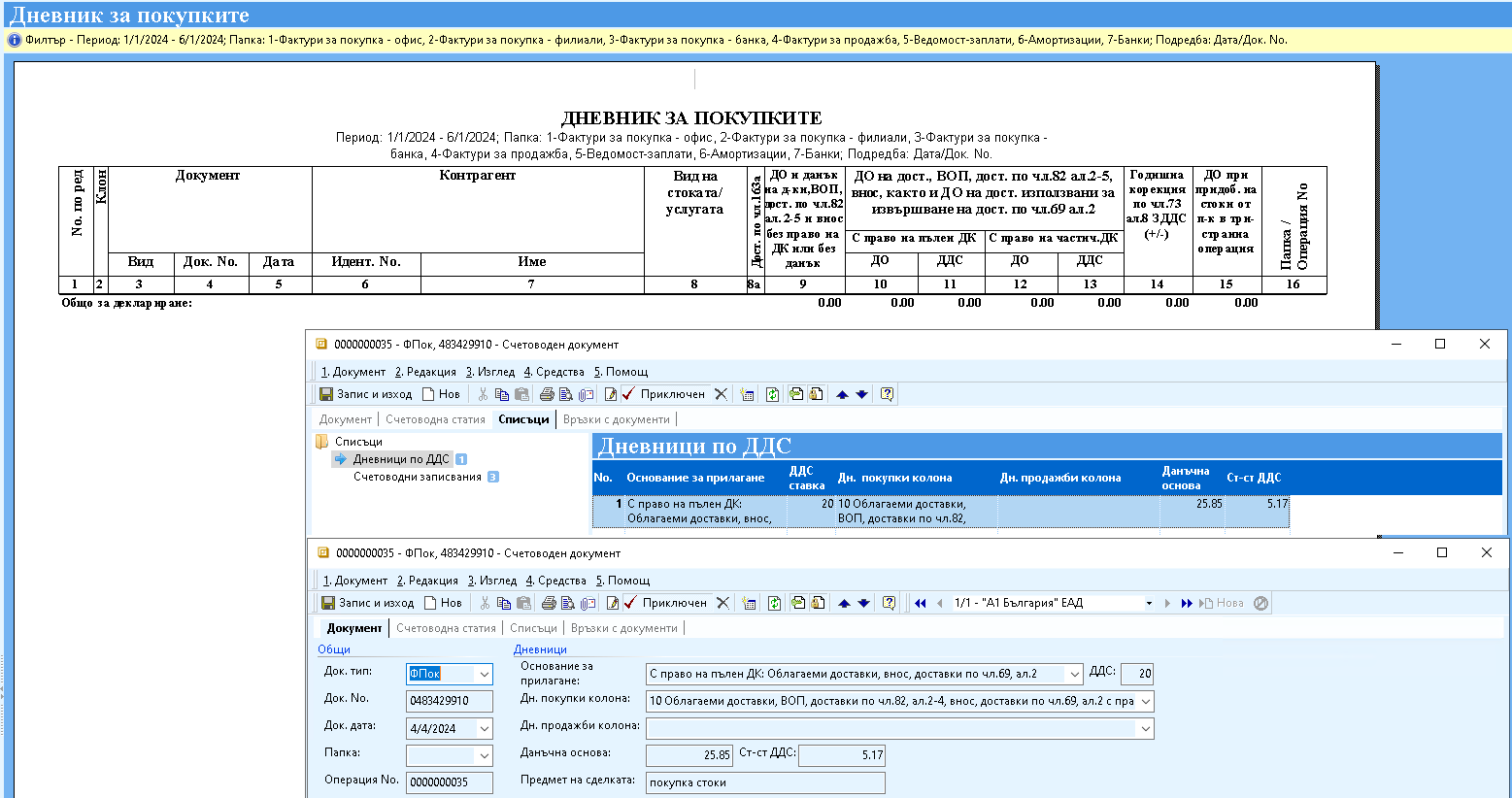Select Счетоводни записвания tree item

pos(418,477)
